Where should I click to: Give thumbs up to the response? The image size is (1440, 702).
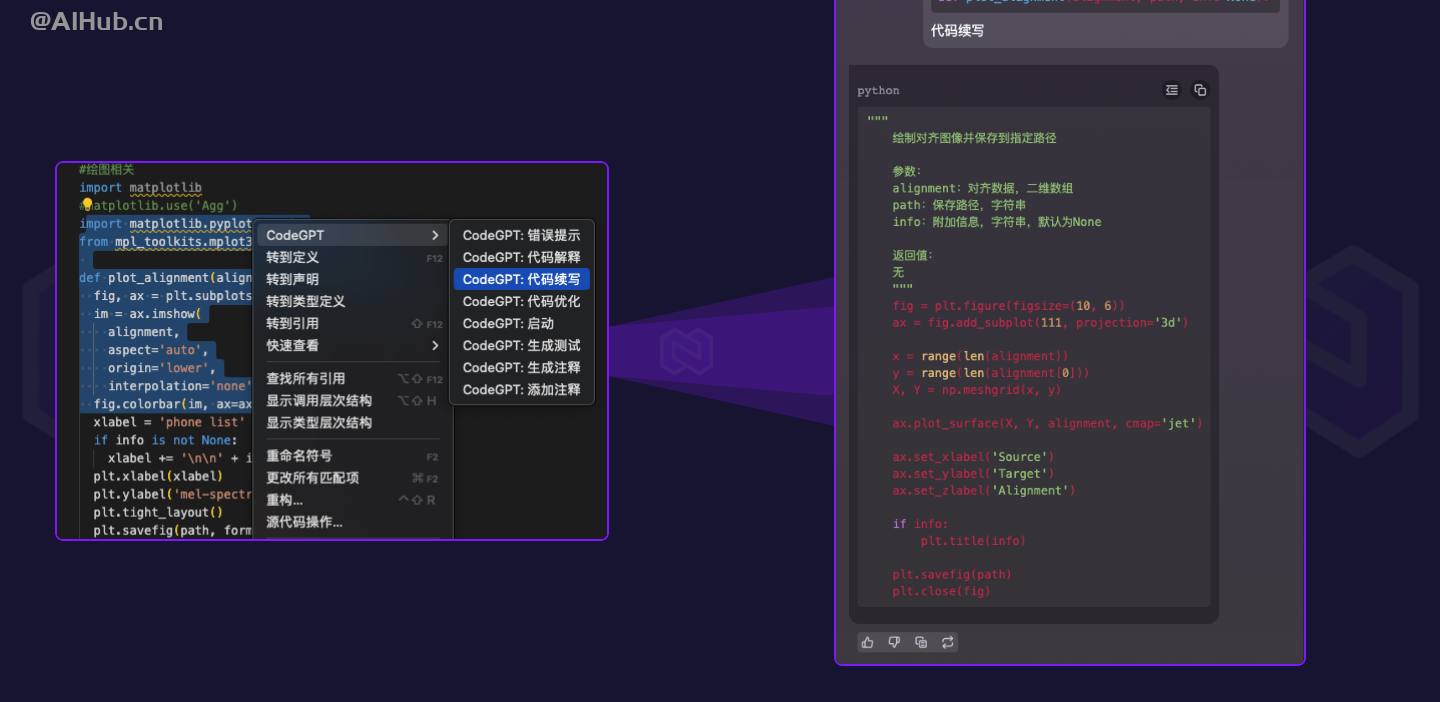[x=867, y=642]
